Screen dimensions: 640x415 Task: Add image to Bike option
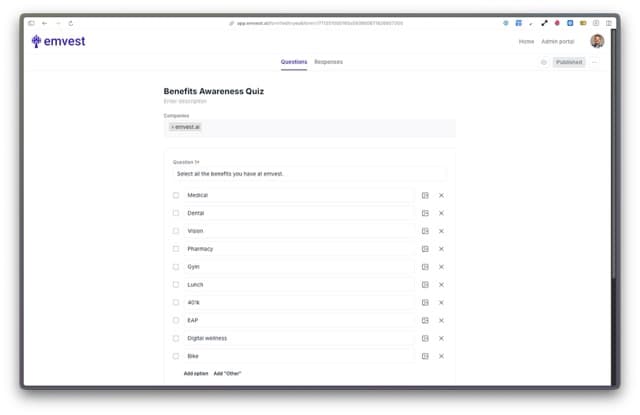click(425, 356)
